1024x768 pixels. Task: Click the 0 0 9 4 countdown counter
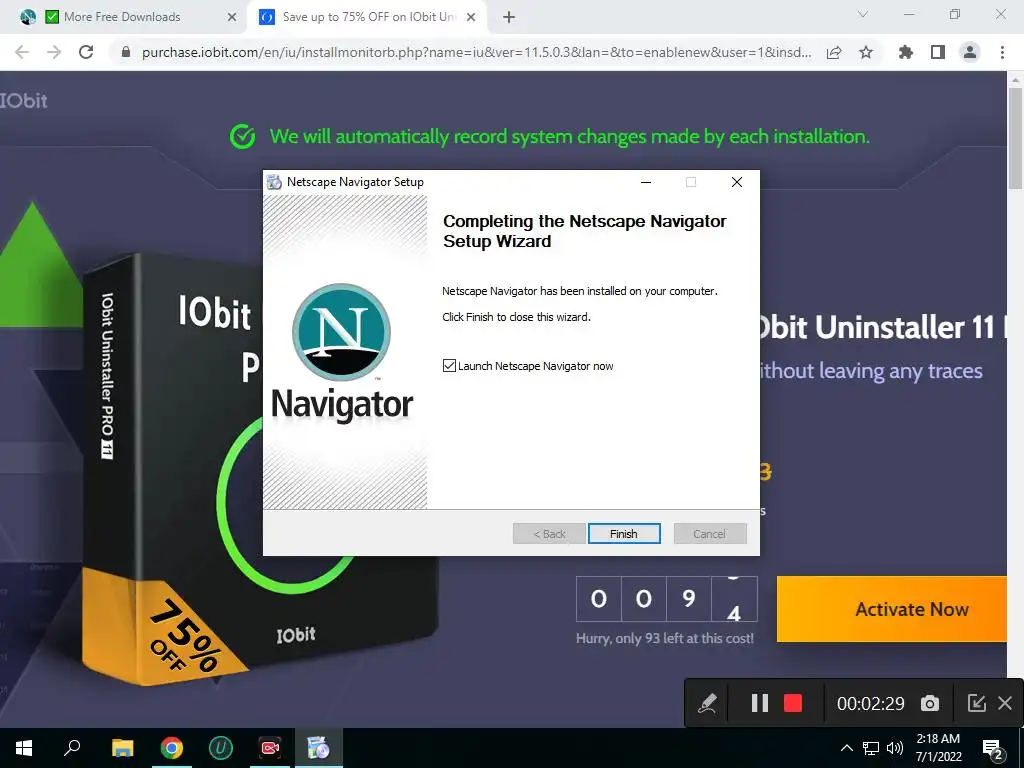[x=667, y=599]
